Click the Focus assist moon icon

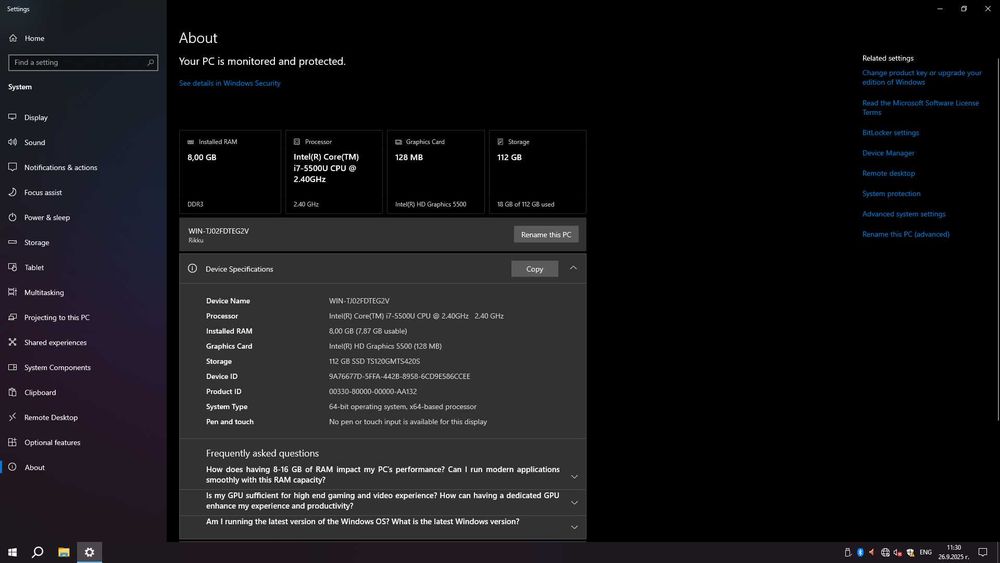point(12,192)
